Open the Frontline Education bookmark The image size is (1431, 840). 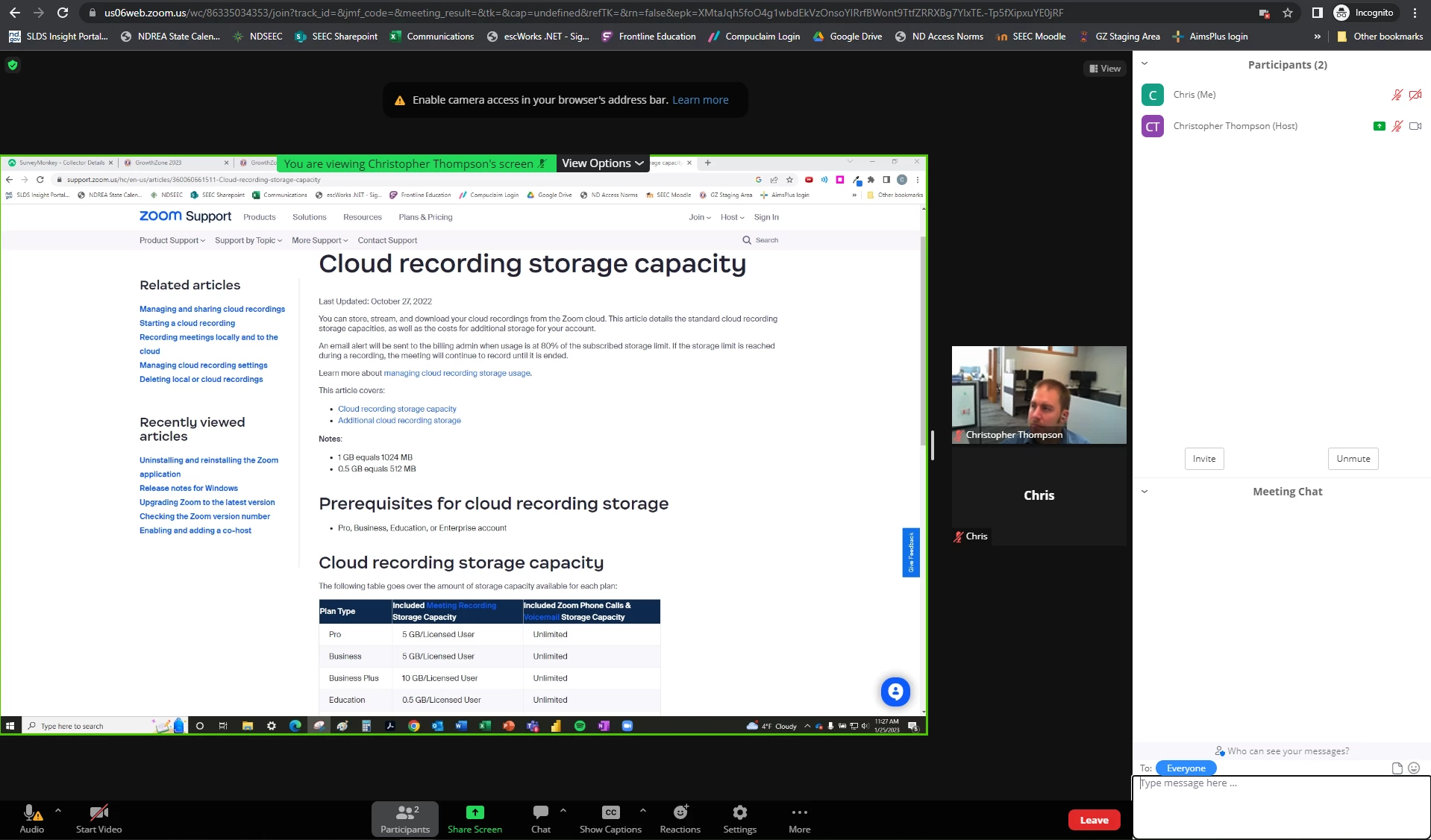click(x=648, y=37)
